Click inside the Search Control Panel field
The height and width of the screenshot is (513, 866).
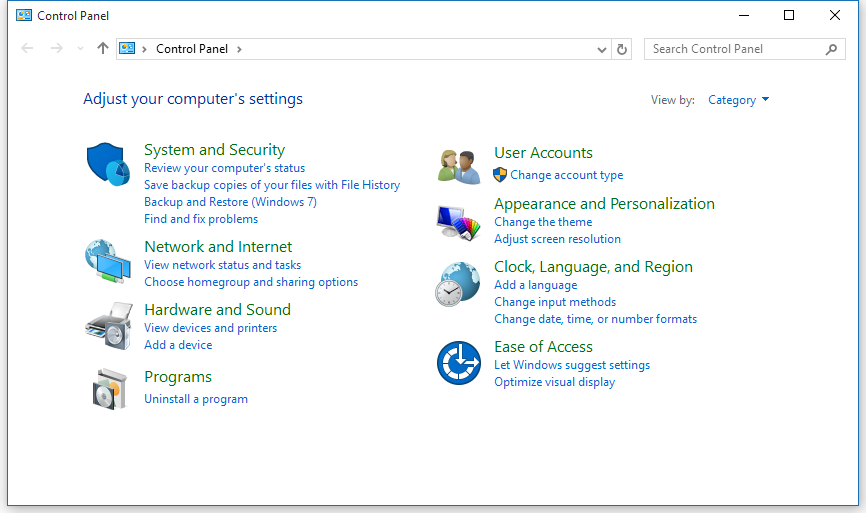735,49
